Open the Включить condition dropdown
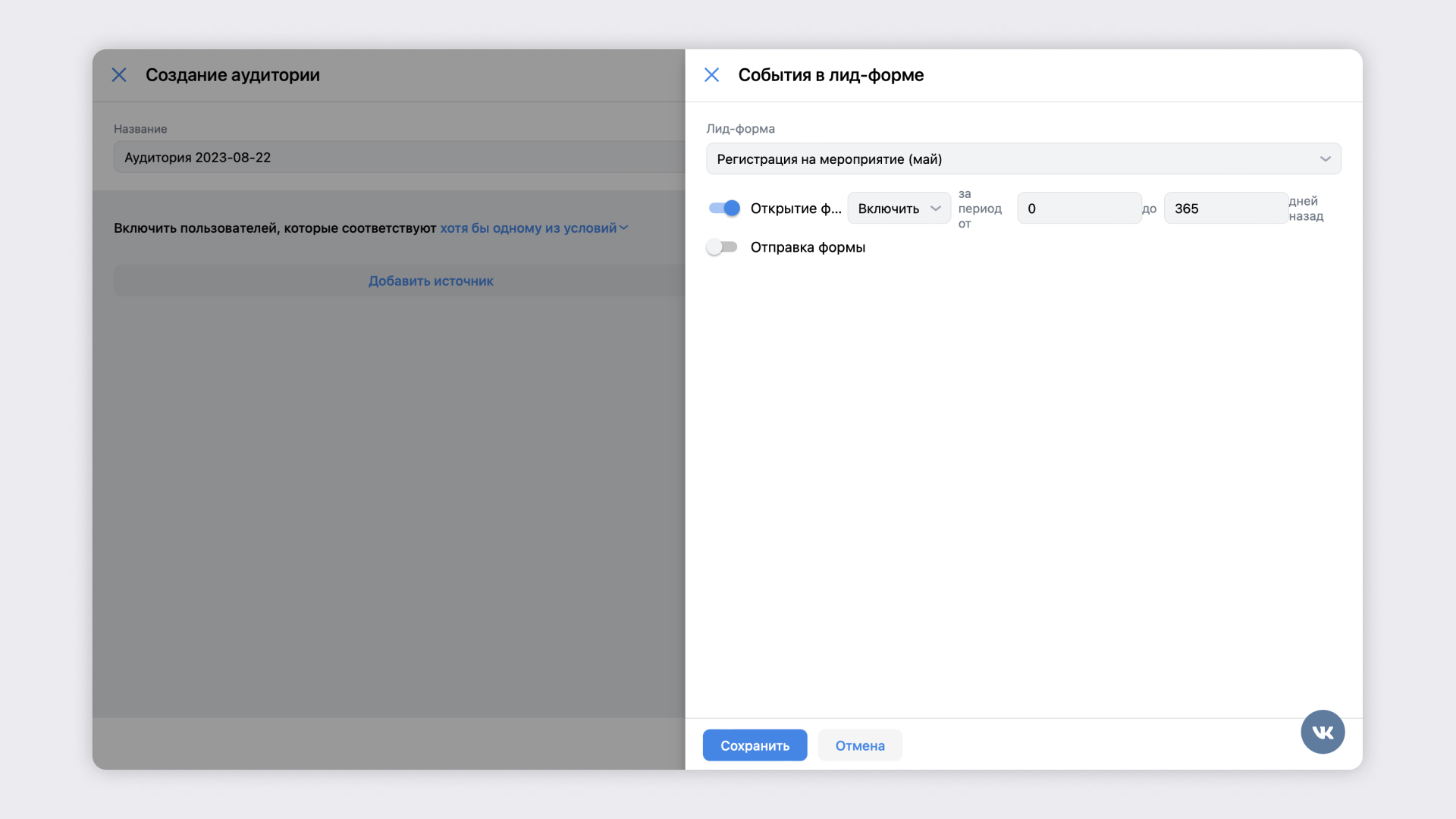This screenshot has height=819, width=1456. pos(899,209)
